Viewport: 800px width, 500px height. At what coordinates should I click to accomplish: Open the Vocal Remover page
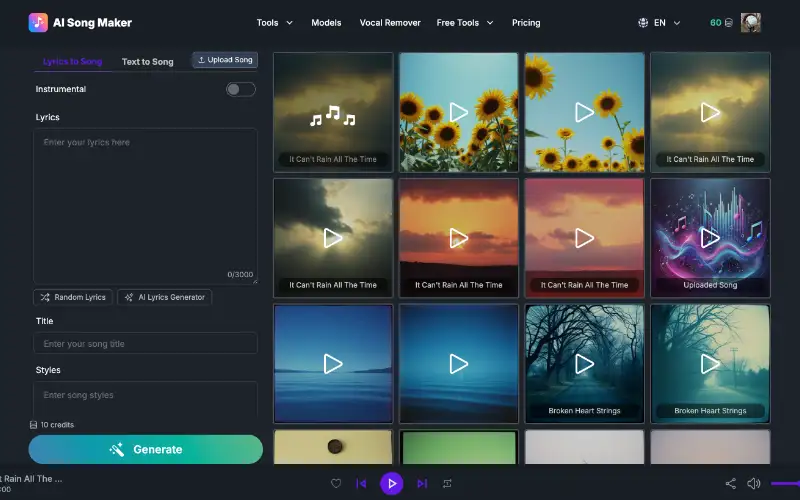(x=390, y=22)
